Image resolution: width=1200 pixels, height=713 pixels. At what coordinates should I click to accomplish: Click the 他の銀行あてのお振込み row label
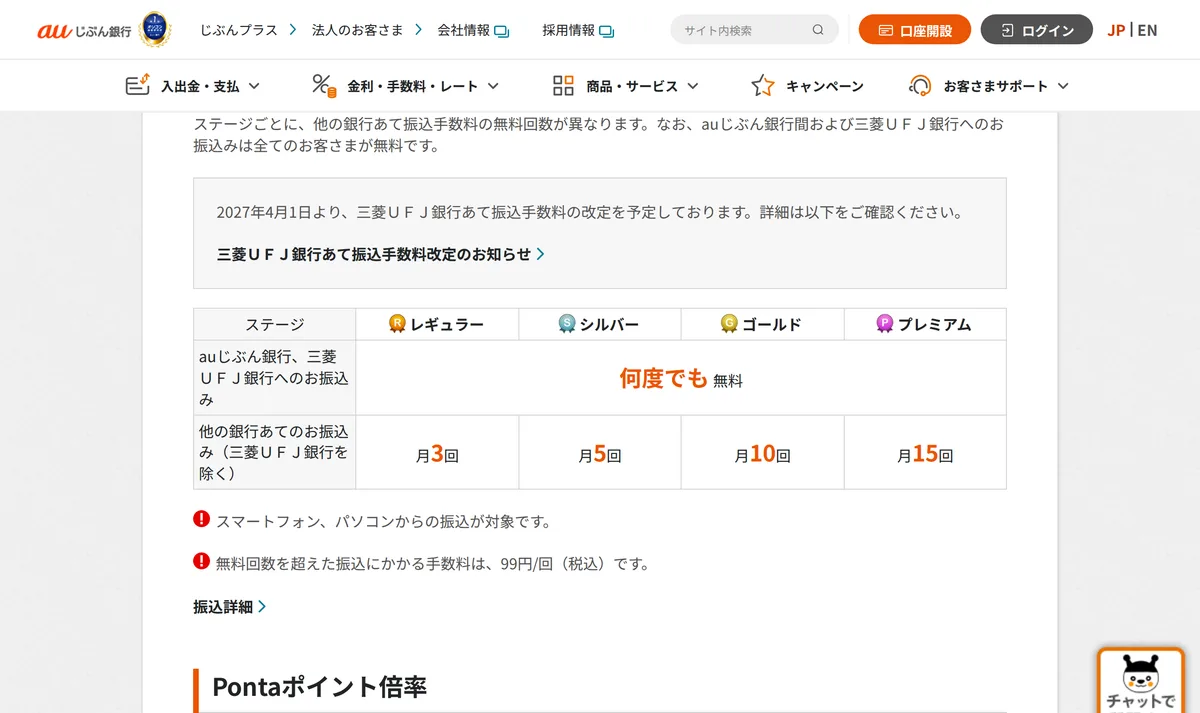point(275,453)
